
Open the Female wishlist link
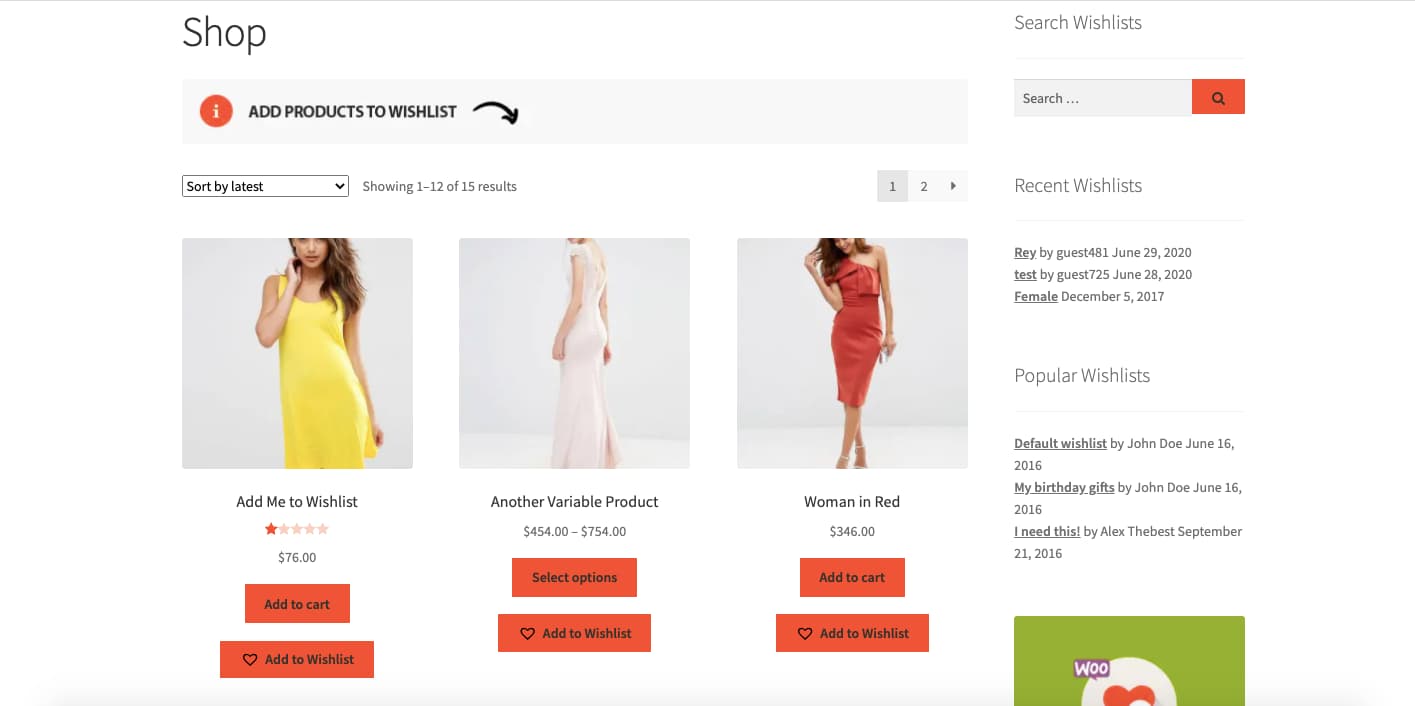coord(1036,296)
